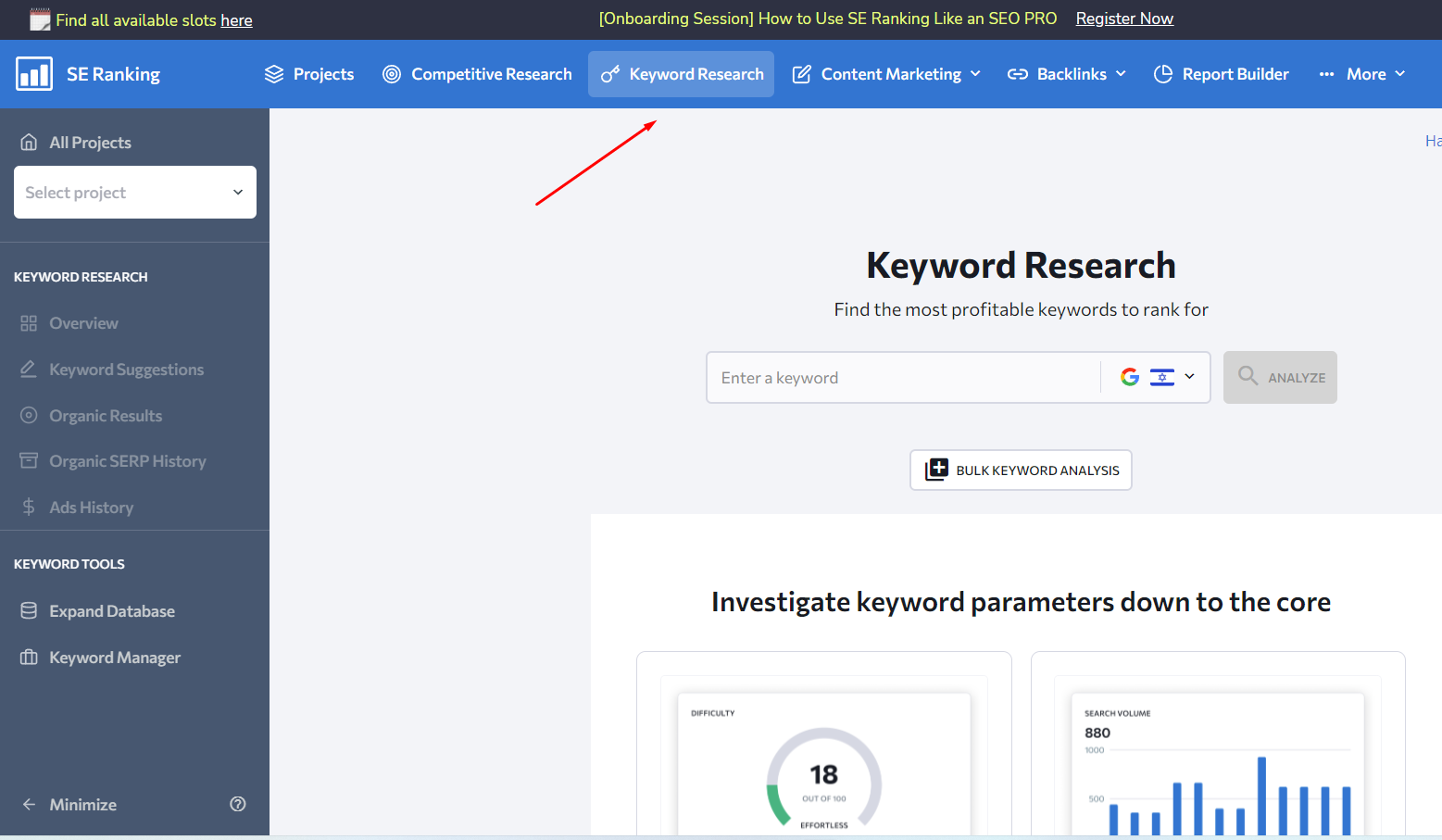
Task: Click the magnifier icon on Analyze button
Action: 1248,376
